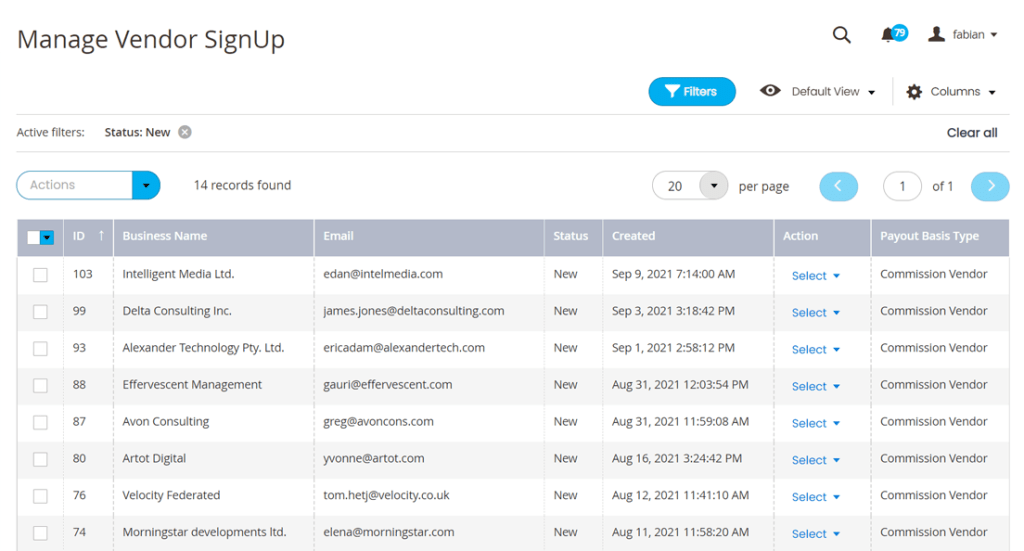The image size is (1024, 551).
Task: Click the current page number field
Action: [902, 186]
